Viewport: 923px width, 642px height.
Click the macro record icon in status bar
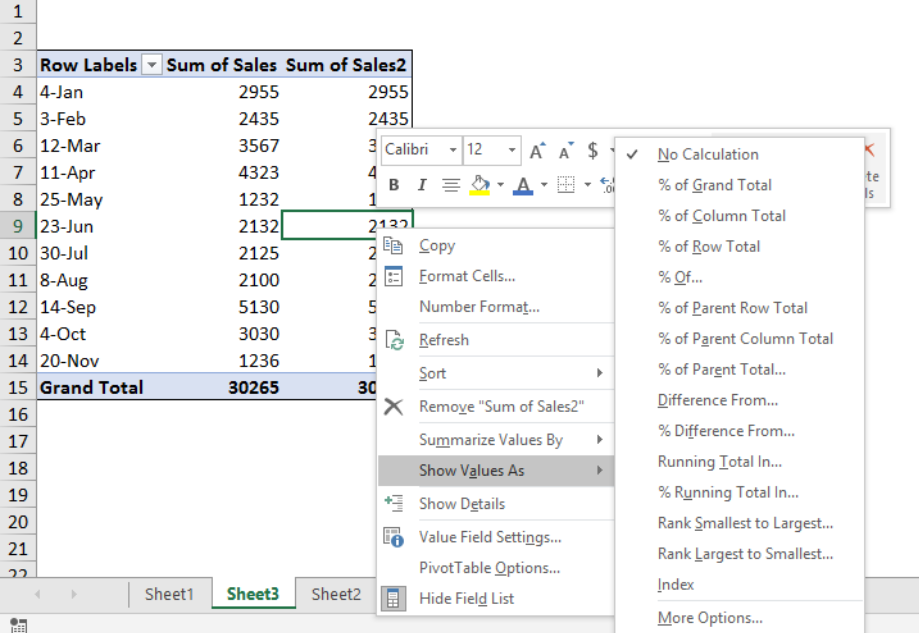coord(18,626)
